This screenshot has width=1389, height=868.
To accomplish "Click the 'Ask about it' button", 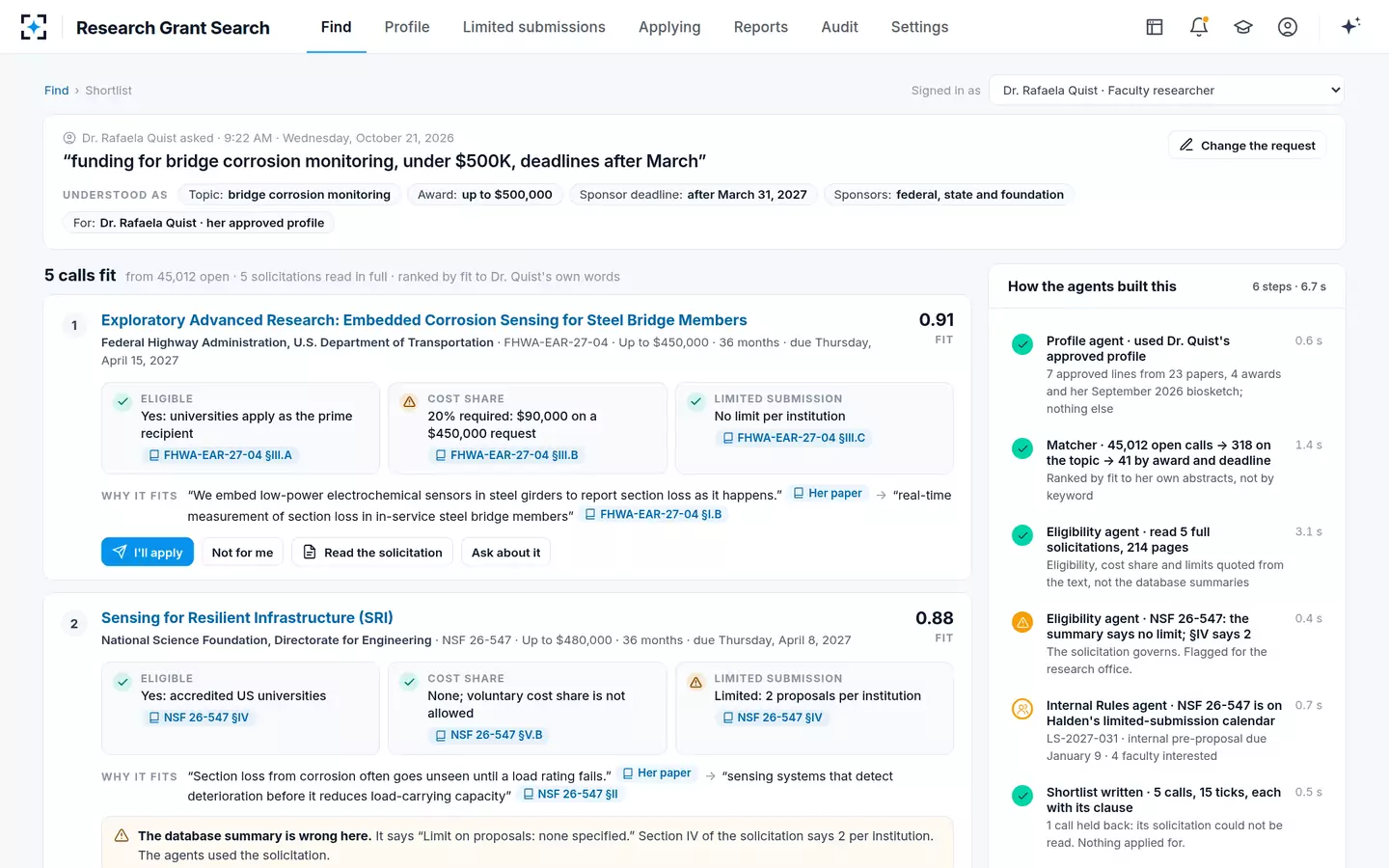I will click(505, 552).
